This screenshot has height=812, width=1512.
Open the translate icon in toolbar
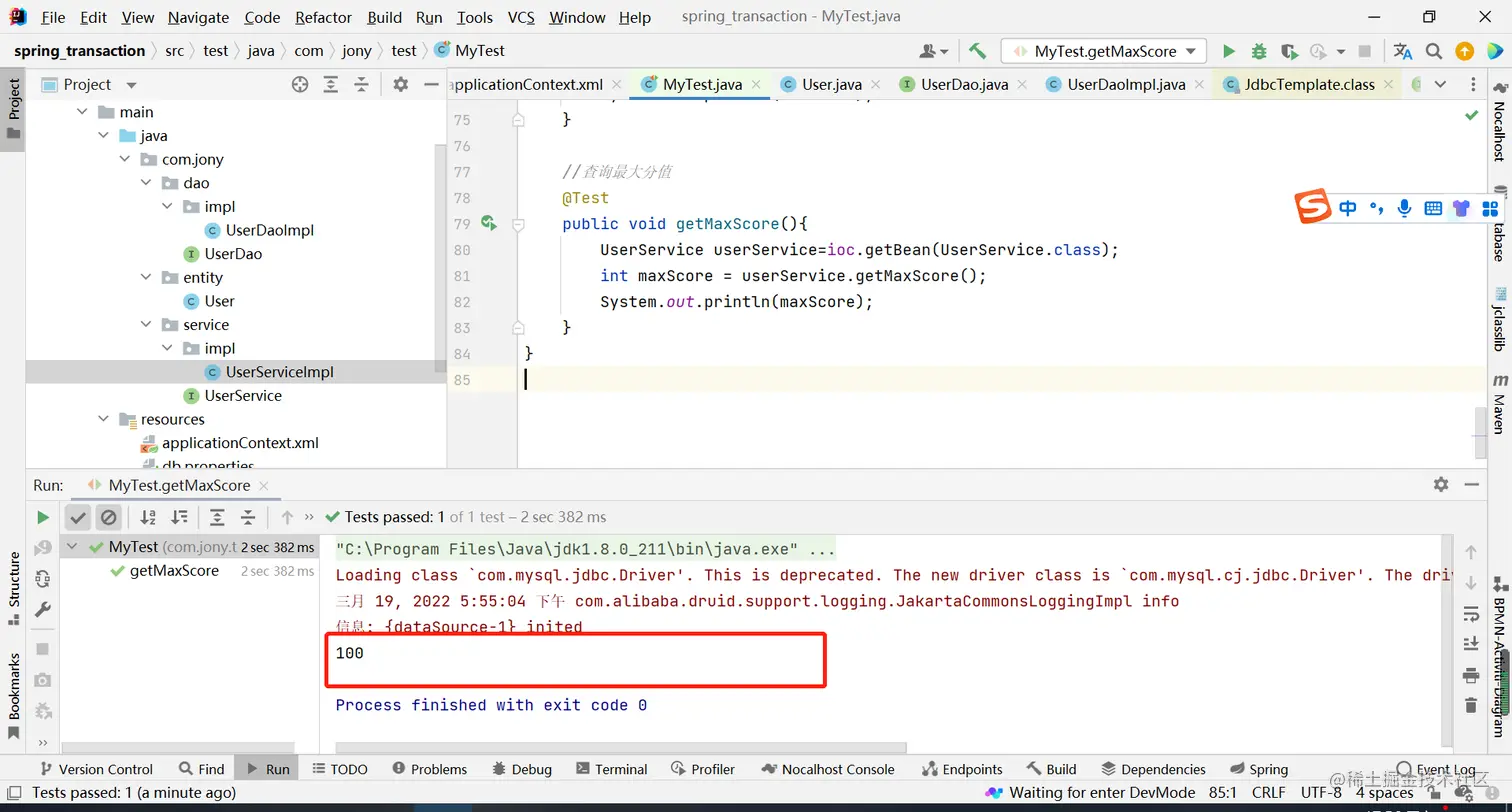1403,51
